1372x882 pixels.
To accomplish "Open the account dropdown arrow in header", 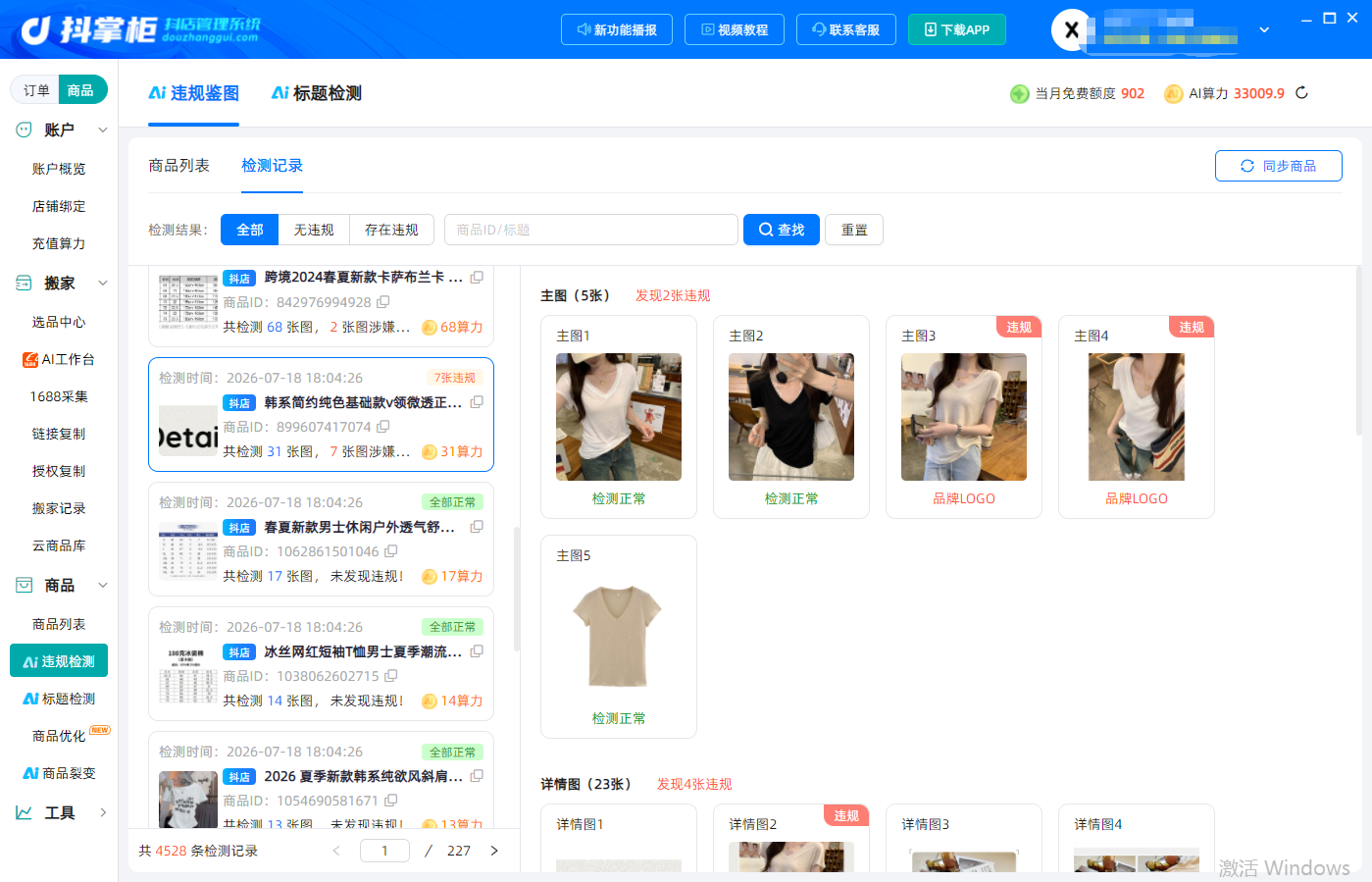I will [x=1264, y=29].
